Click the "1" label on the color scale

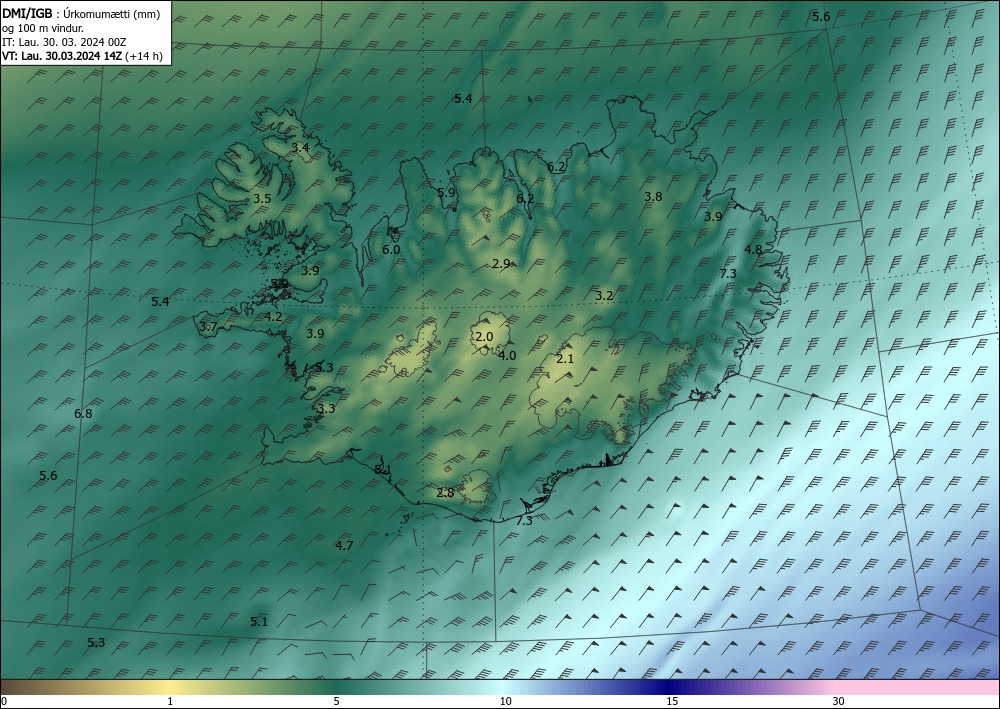tap(170, 702)
